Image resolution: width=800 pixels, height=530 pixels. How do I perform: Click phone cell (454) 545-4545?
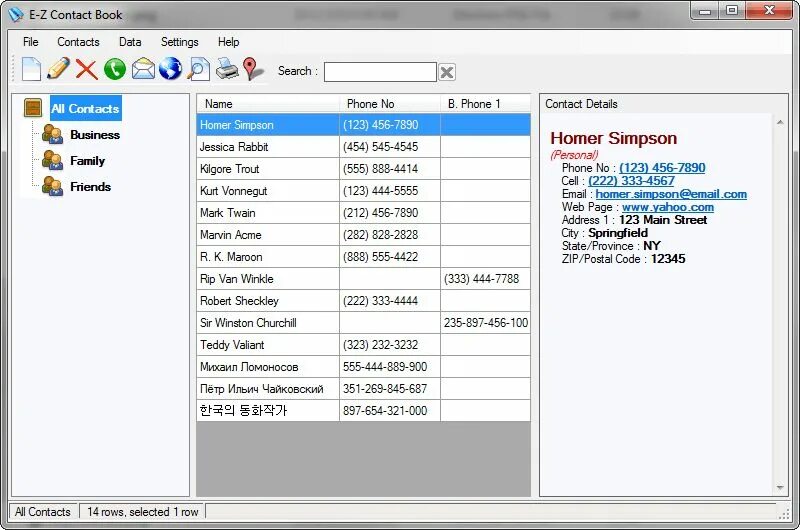tap(390, 147)
